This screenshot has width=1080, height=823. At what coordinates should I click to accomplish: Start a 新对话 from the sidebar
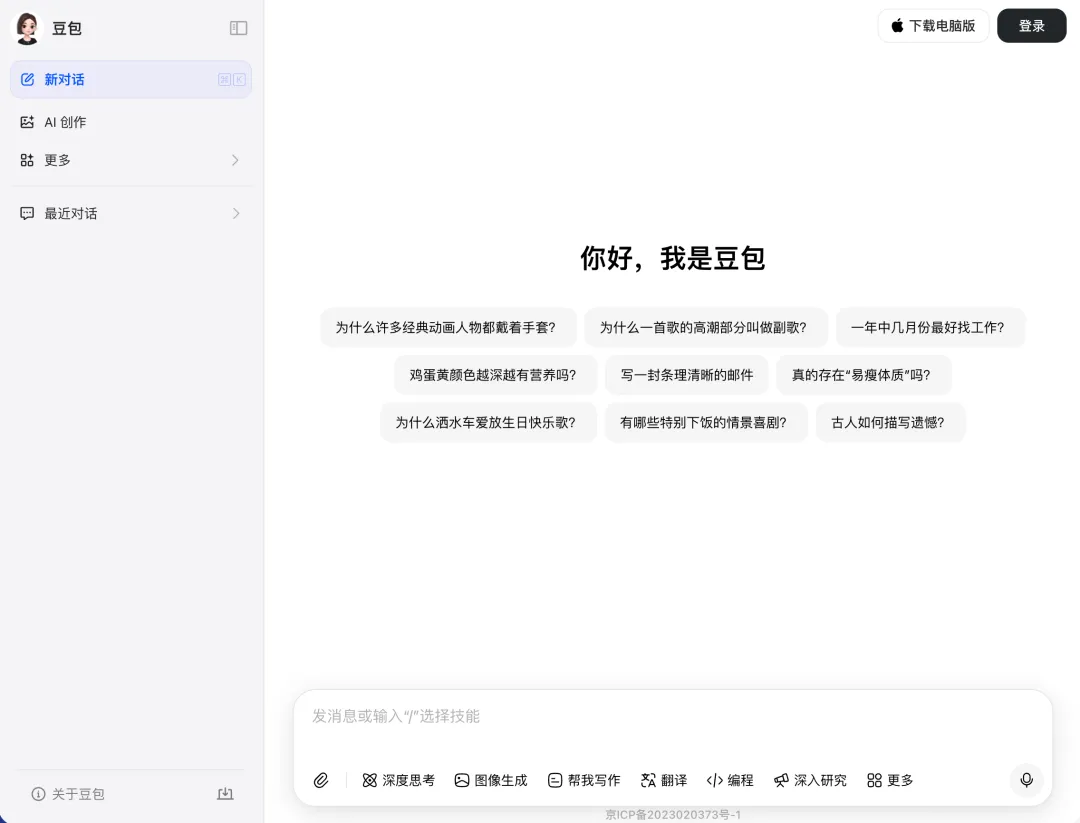131,79
